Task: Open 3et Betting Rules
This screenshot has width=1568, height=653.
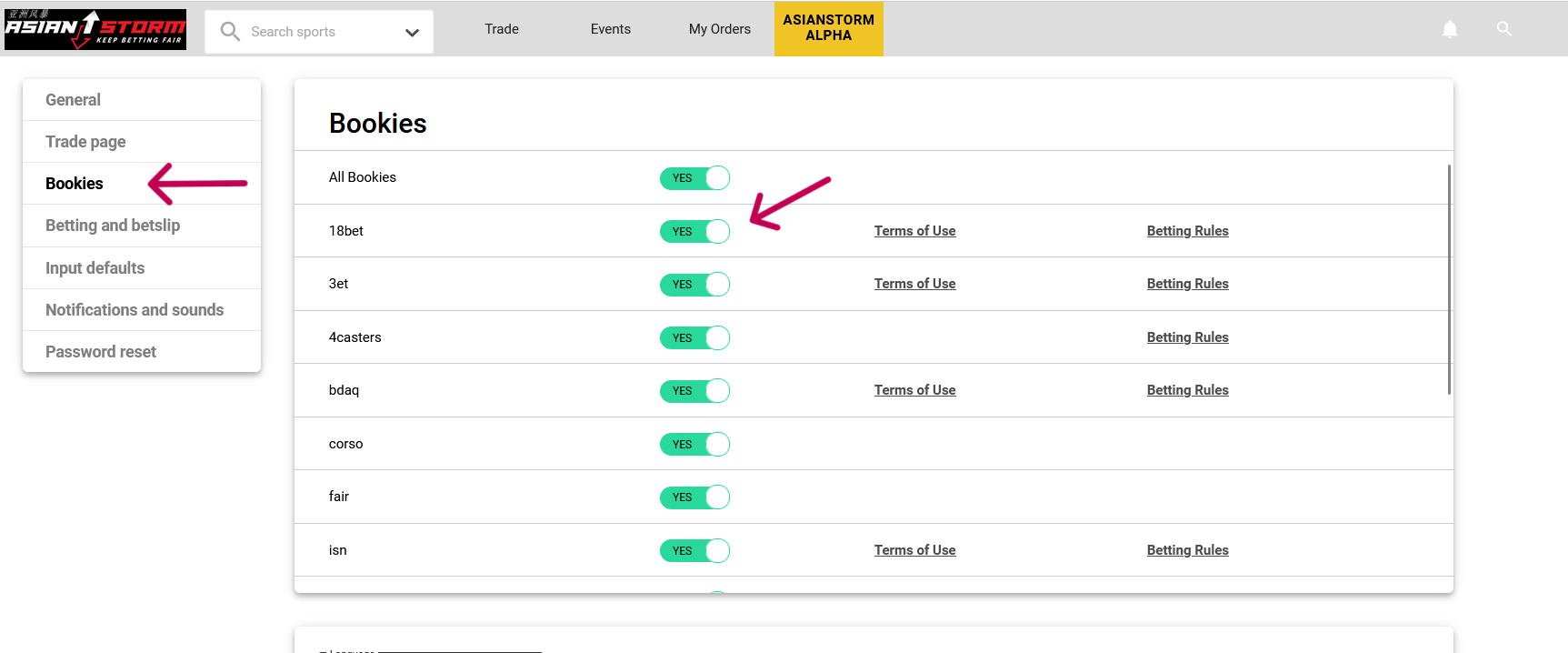Action: [x=1187, y=284]
